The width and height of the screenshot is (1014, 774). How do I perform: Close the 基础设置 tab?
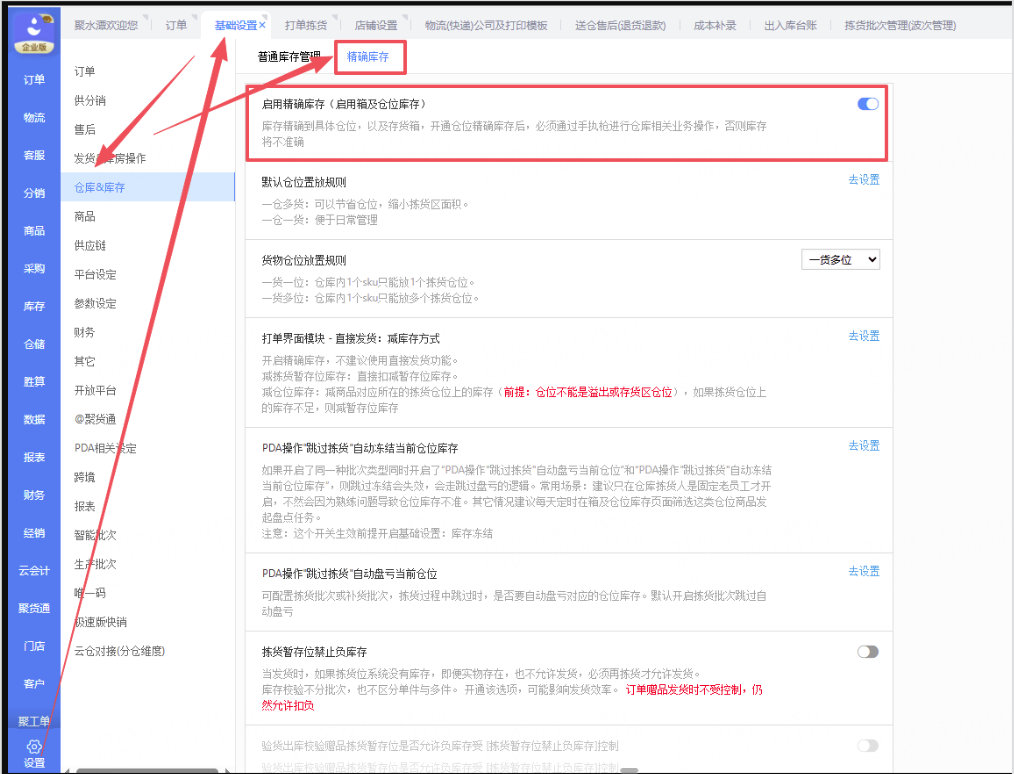(262, 25)
